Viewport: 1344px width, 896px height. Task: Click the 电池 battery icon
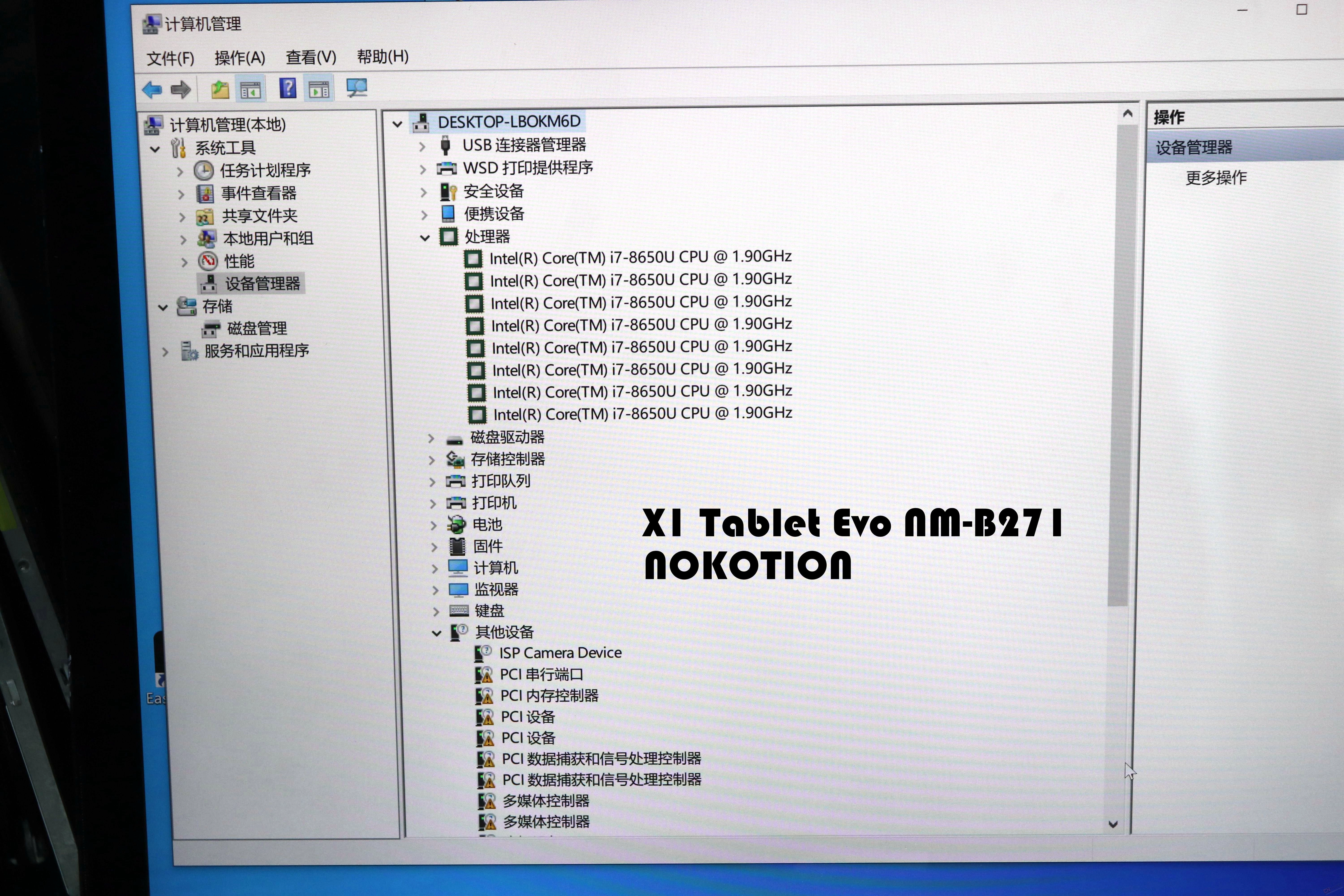[x=457, y=525]
